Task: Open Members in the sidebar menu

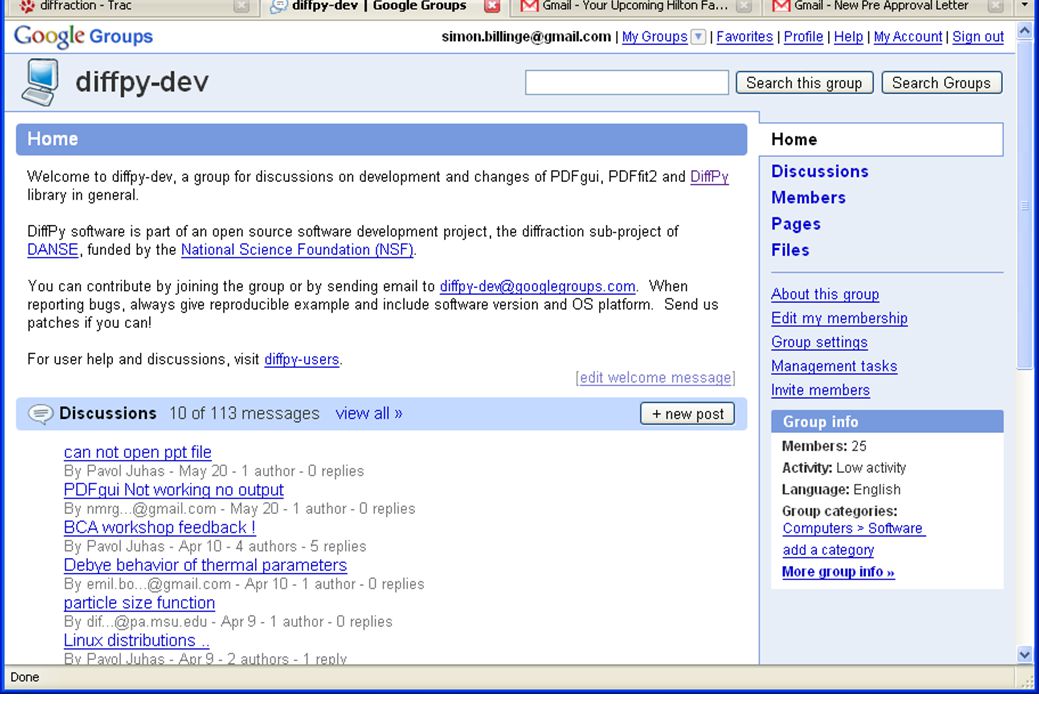Action: (808, 197)
